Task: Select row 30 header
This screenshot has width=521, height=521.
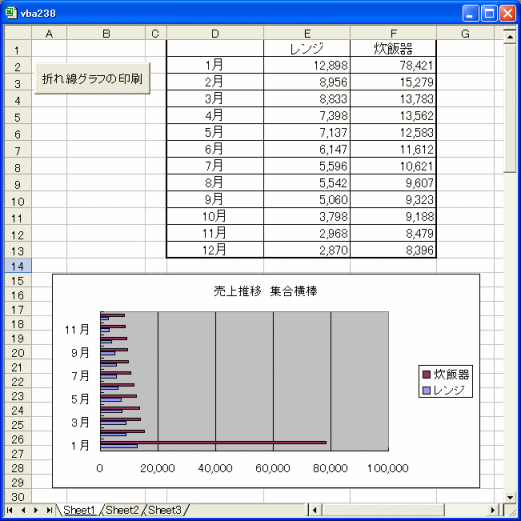Action: click(18, 496)
